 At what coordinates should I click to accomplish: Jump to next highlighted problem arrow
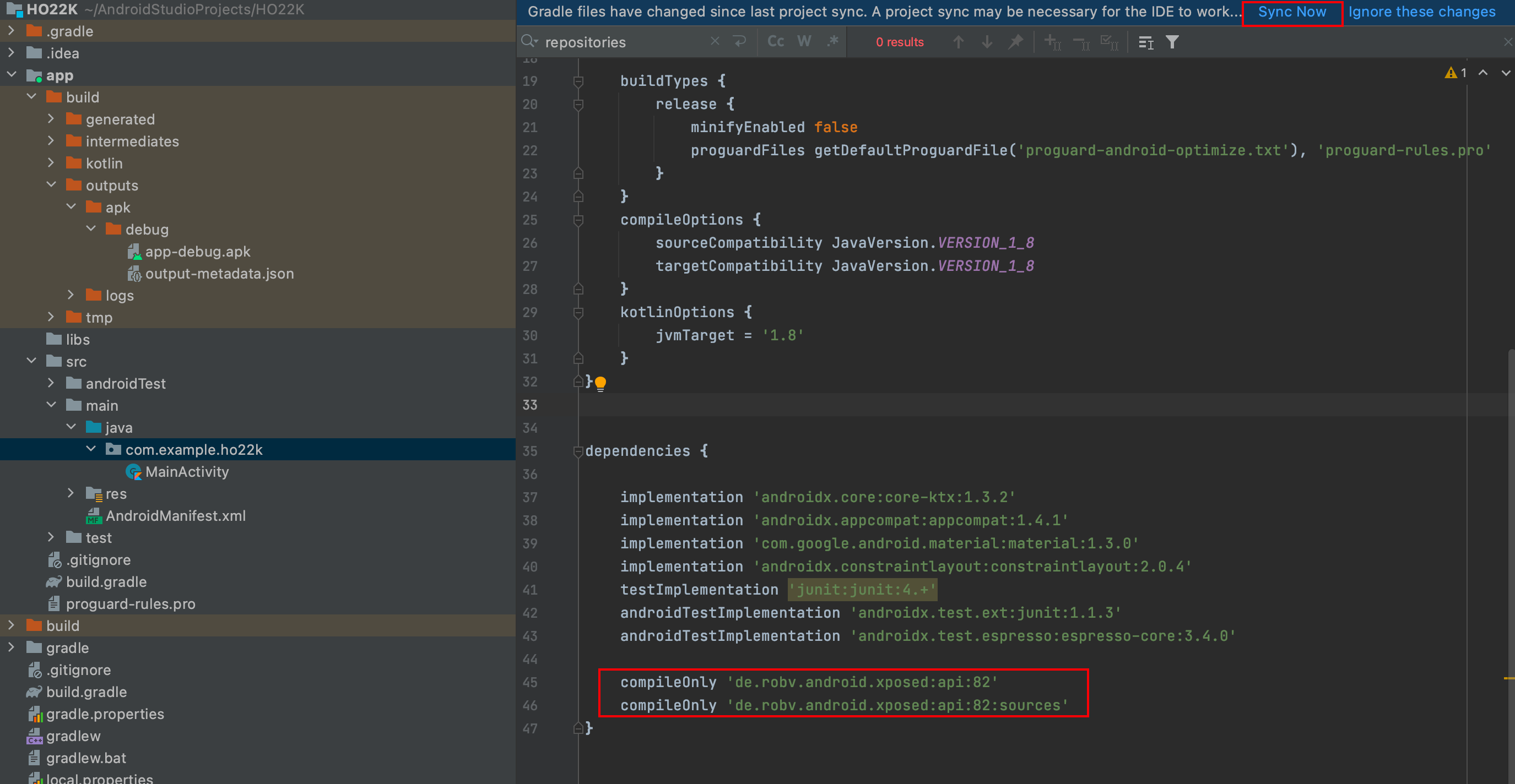[1506, 73]
